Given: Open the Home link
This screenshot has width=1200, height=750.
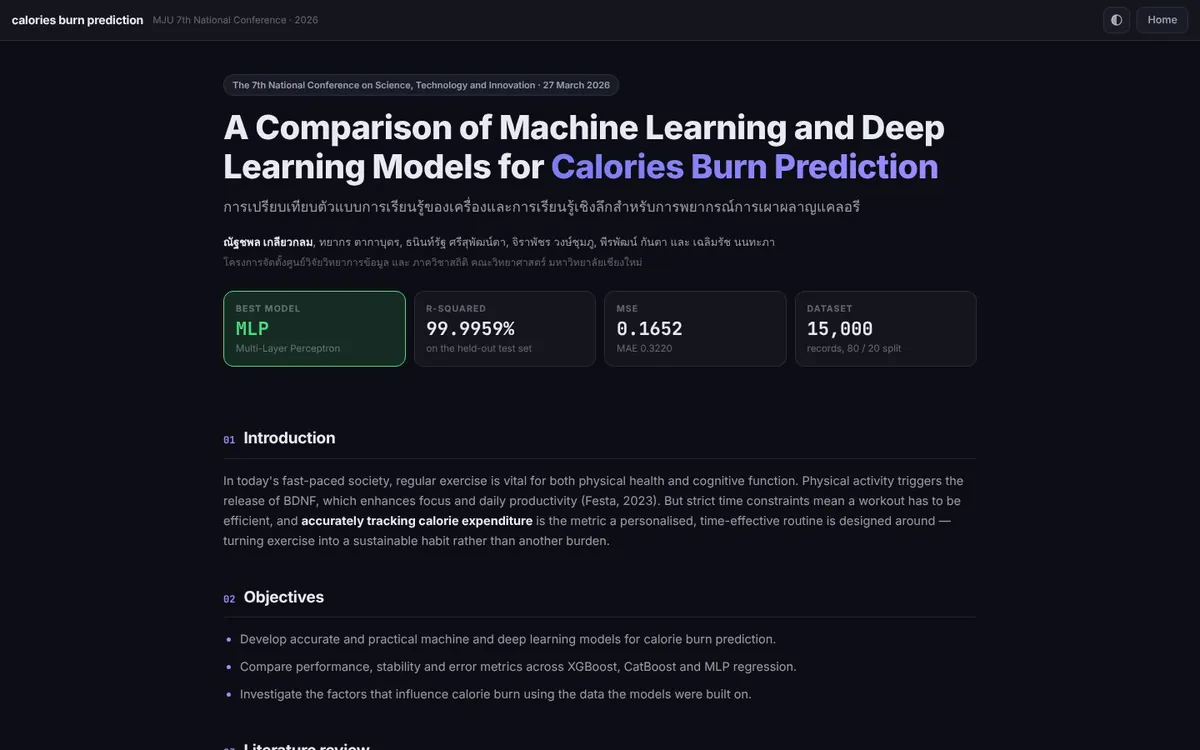Looking at the screenshot, I should click(x=1162, y=20).
